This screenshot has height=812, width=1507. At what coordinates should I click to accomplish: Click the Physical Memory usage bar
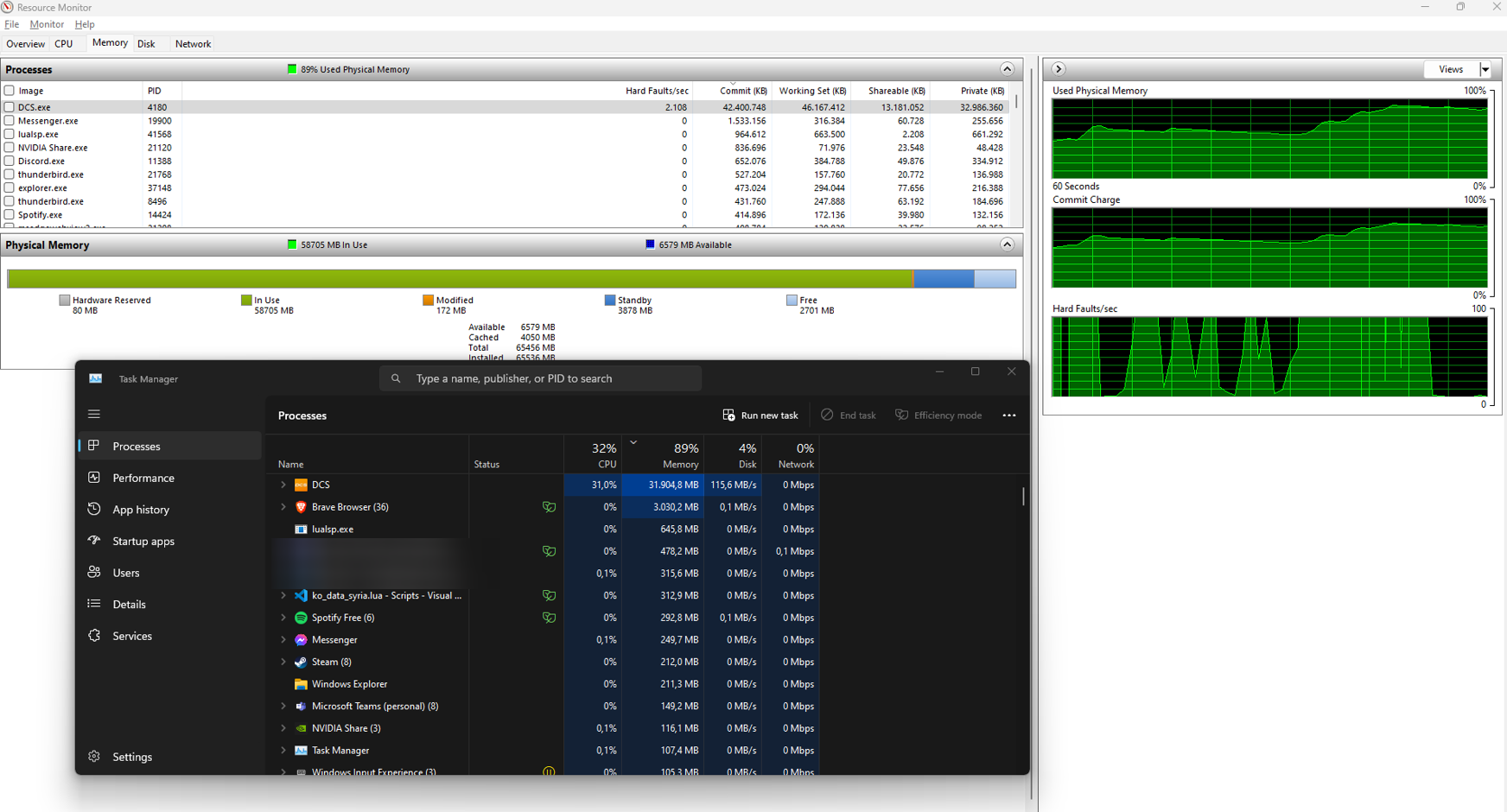[512, 279]
